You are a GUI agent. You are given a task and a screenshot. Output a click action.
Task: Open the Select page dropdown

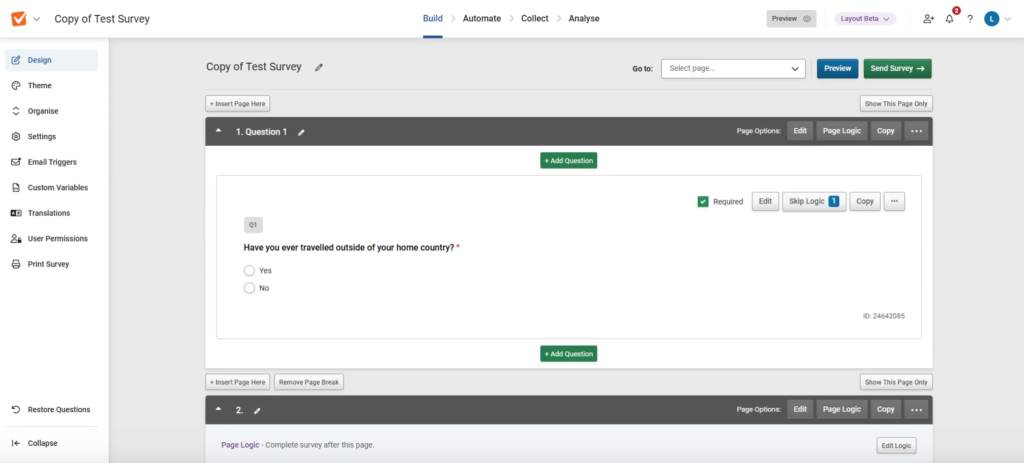point(733,69)
